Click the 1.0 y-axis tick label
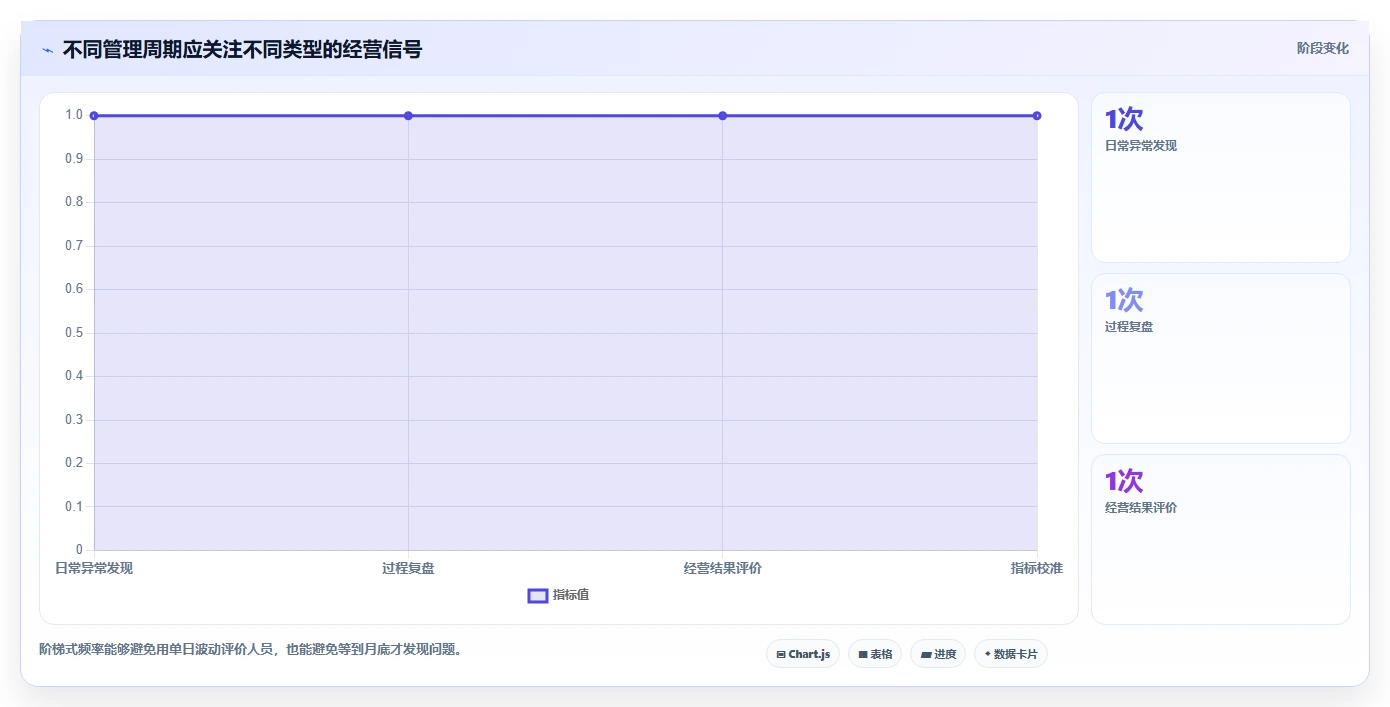1390x707 pixels. 74,115
